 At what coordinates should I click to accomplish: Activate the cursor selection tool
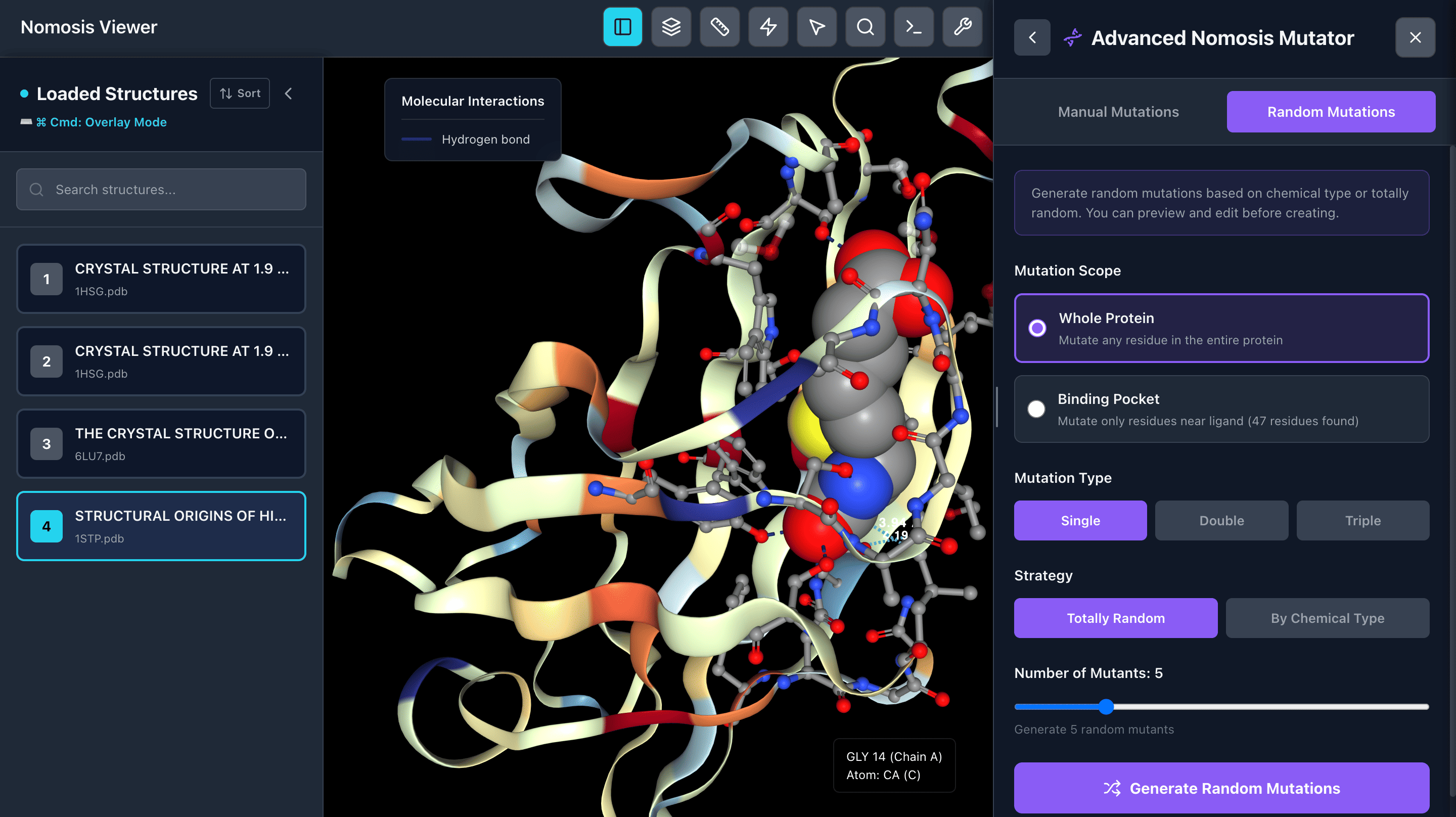(817, 27)
